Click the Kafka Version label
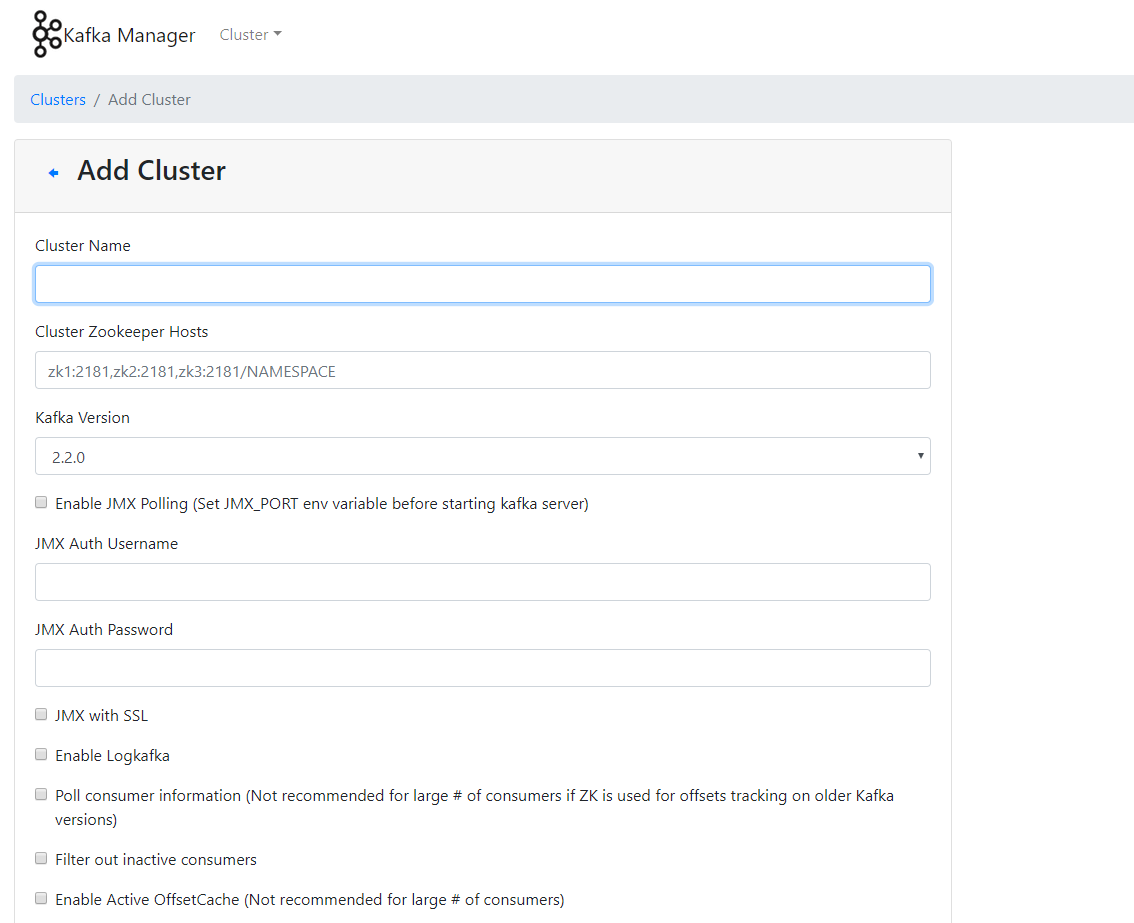This screenshot has height=923, width=1134. pyautogui.click(x=82, y=418)
